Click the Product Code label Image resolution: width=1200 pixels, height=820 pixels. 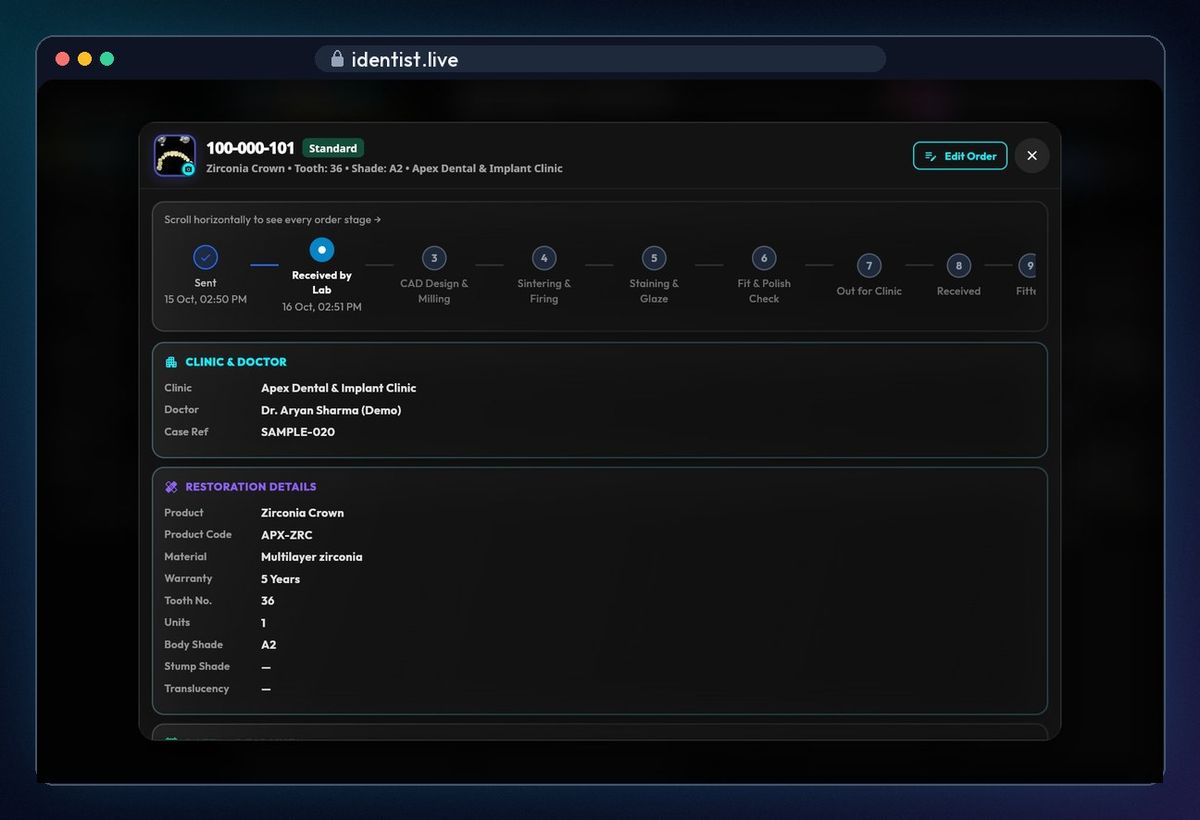[x=198, y=534]
